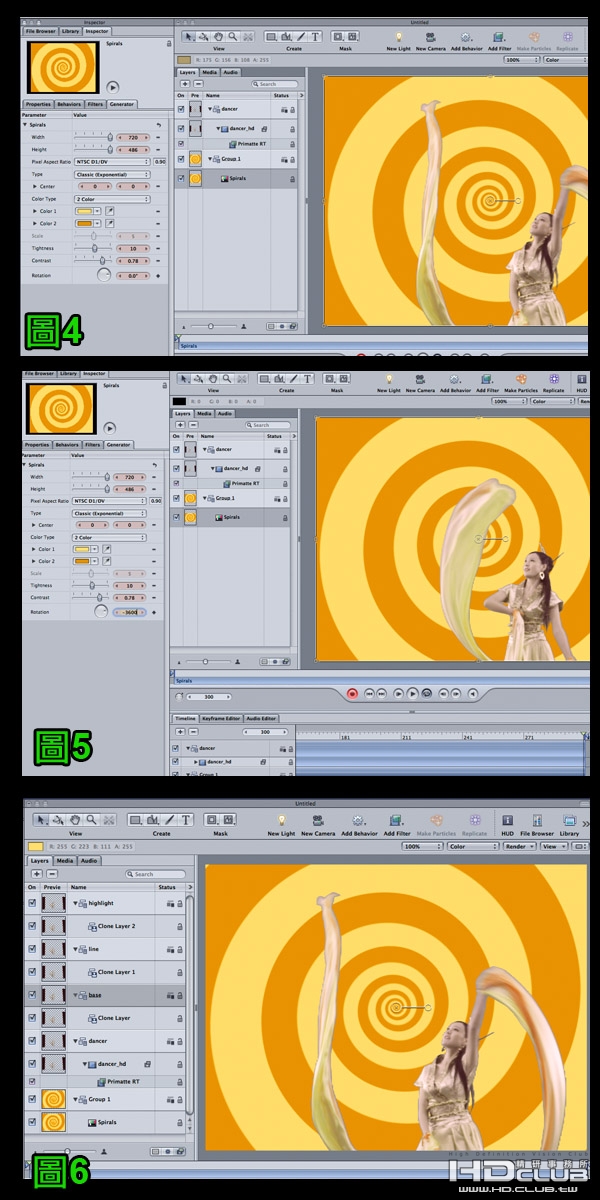This screenshot has width=600, height=1200.
Task: Select the rectangle shape tool in bottom screenshot
Action: 136,819
